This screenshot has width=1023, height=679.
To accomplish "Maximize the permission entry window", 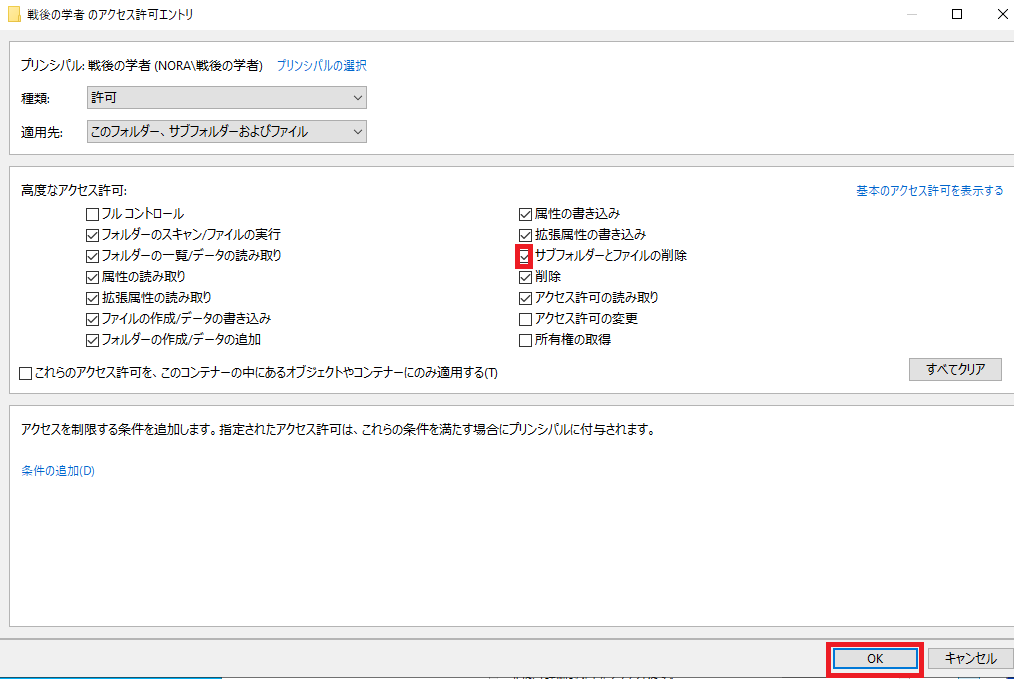I will pyautogui.click(x=957, y=14).
